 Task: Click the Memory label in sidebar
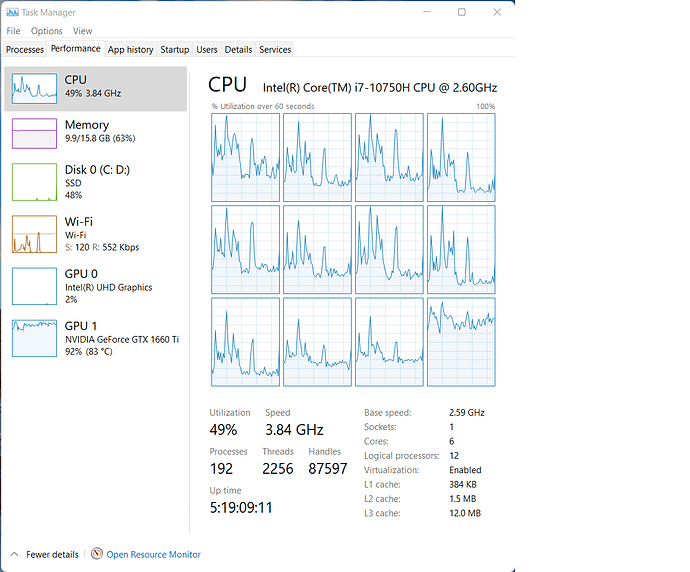click(x=87, y=125)
